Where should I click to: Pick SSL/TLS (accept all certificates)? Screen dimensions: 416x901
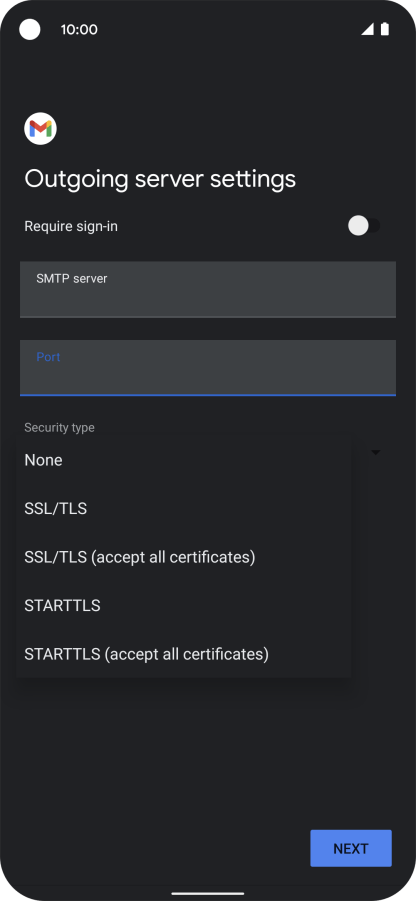184,557
